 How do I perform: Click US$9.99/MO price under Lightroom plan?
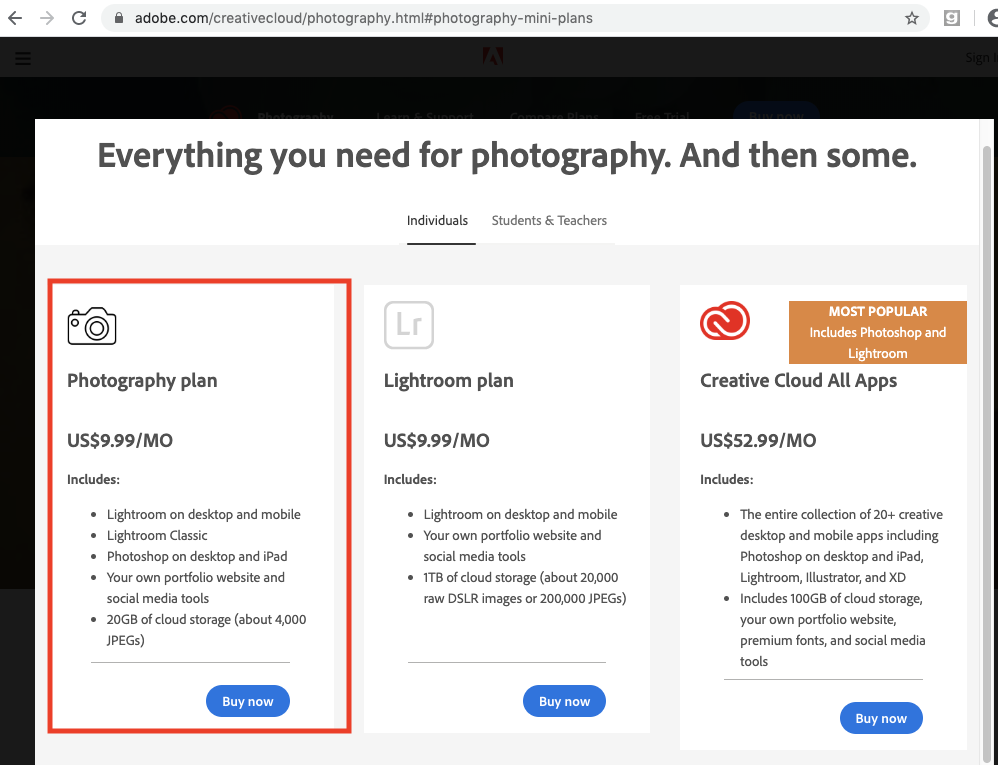click(437, 440)
